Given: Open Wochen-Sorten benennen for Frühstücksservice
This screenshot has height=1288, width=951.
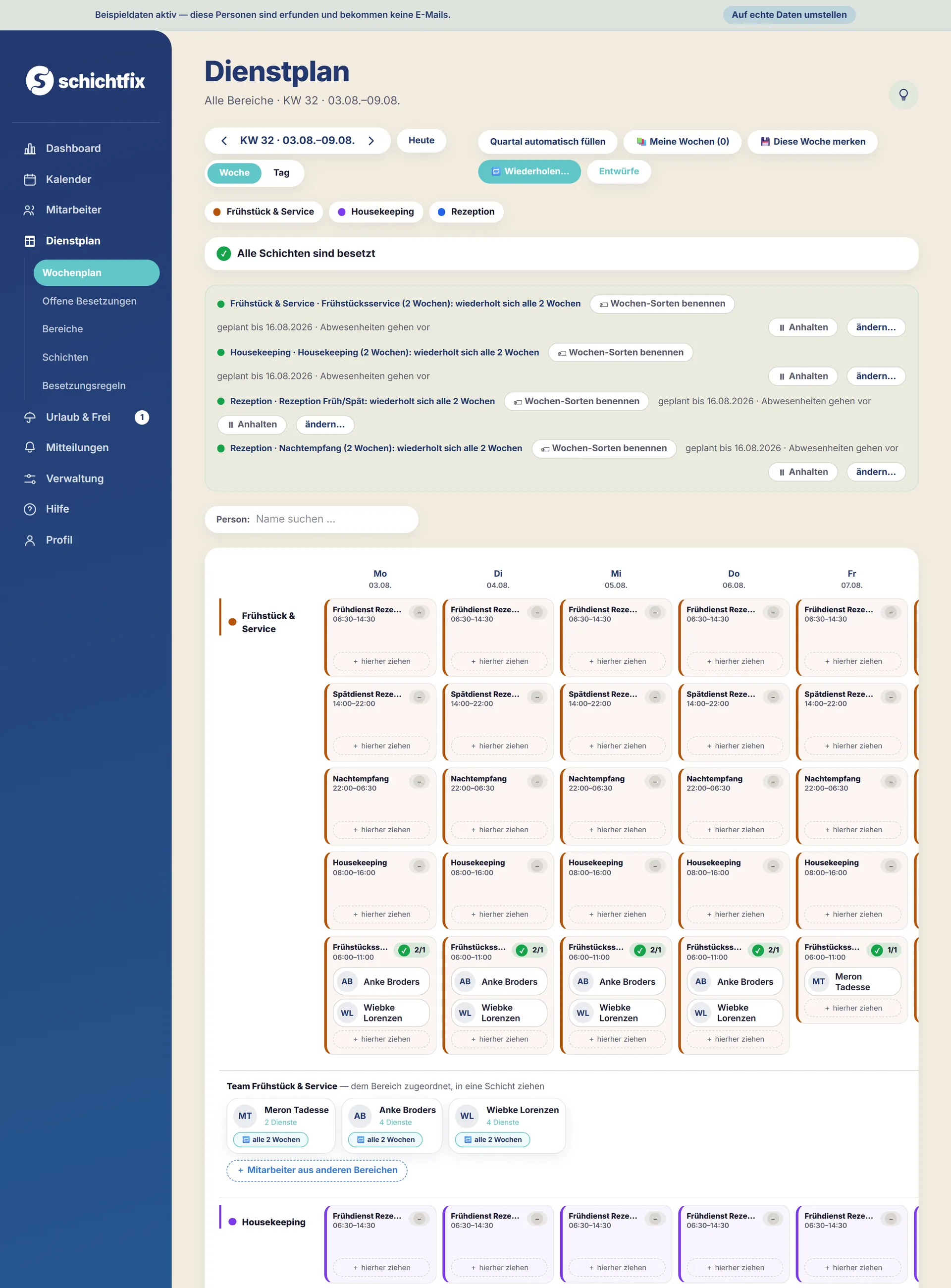Looking at the screenshot, I should pos(662,304).
